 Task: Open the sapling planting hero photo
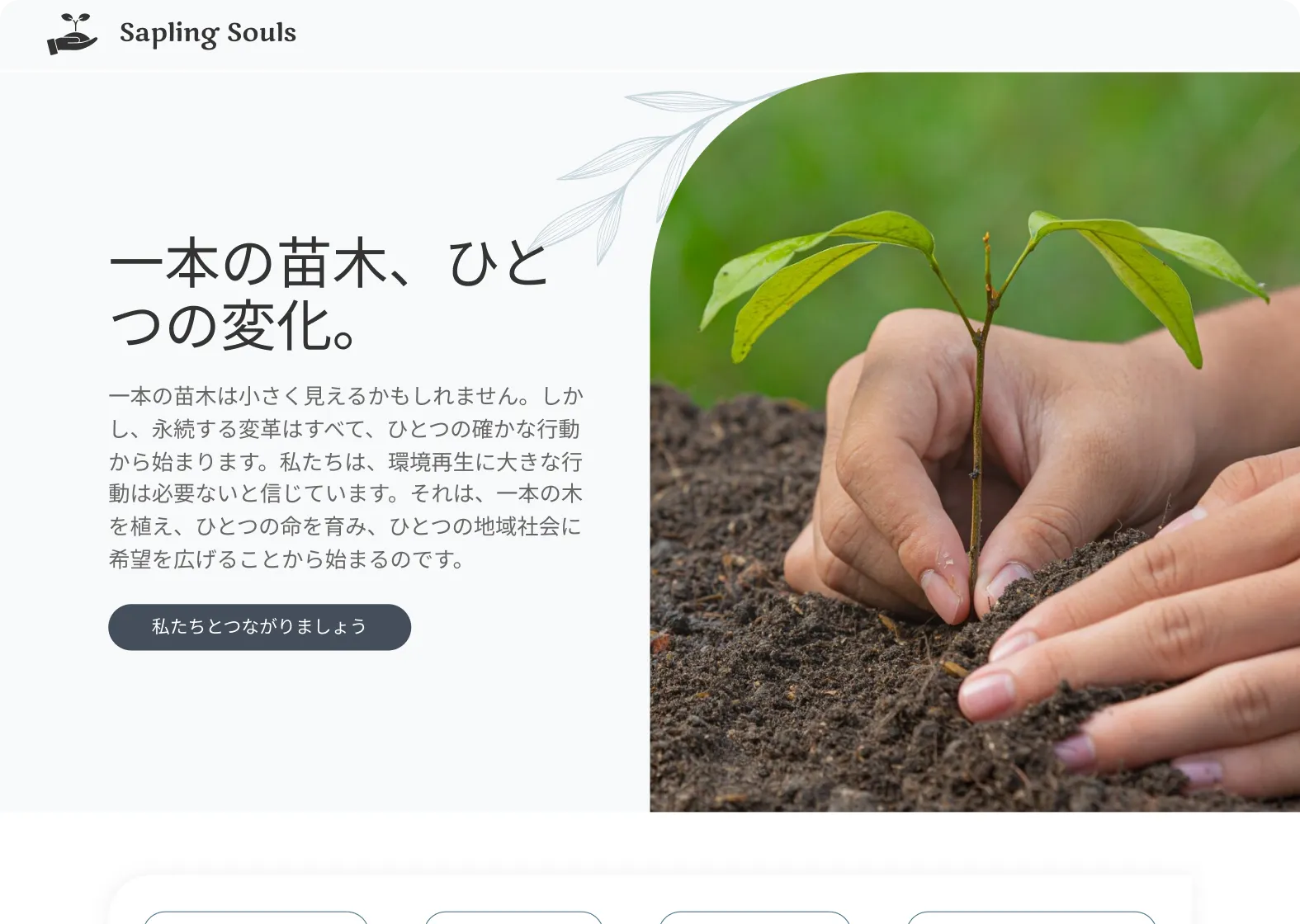975,442
